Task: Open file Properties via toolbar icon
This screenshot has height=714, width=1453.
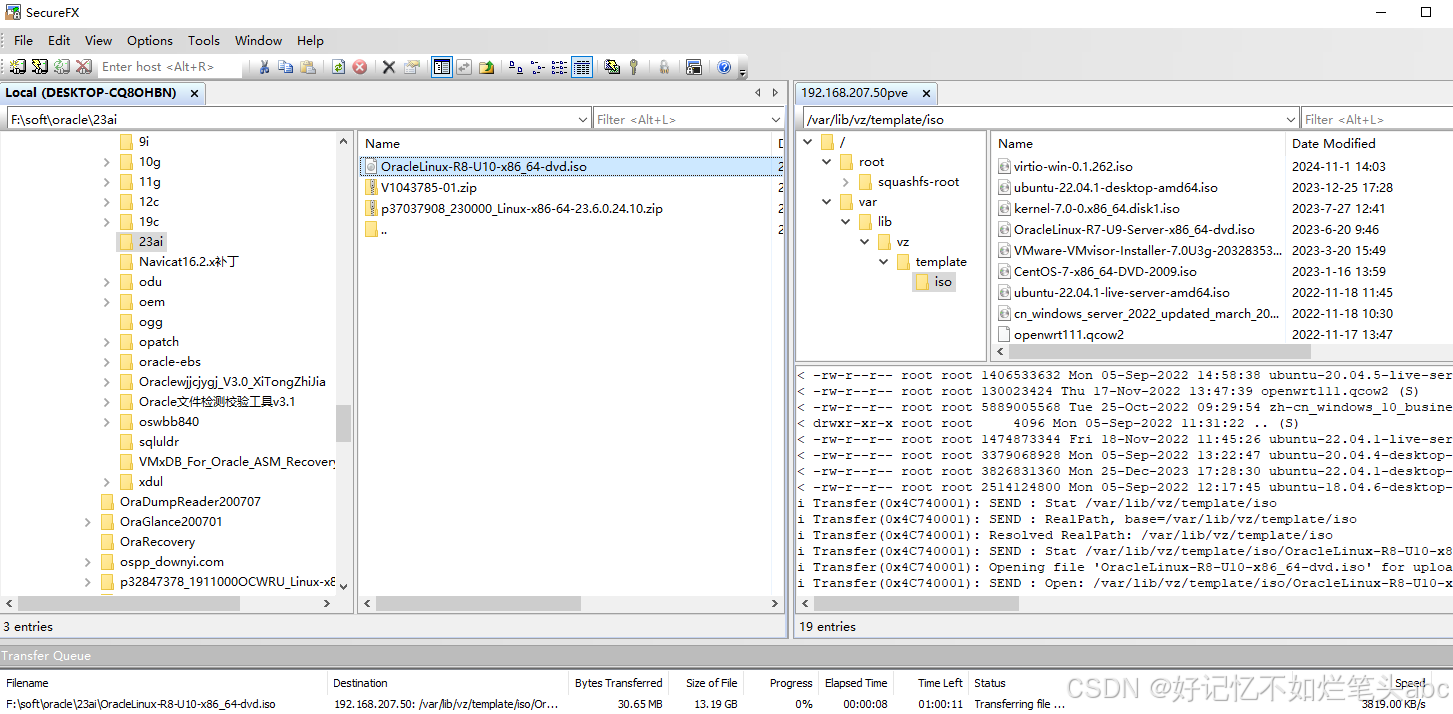Action: tap(412, 67)
